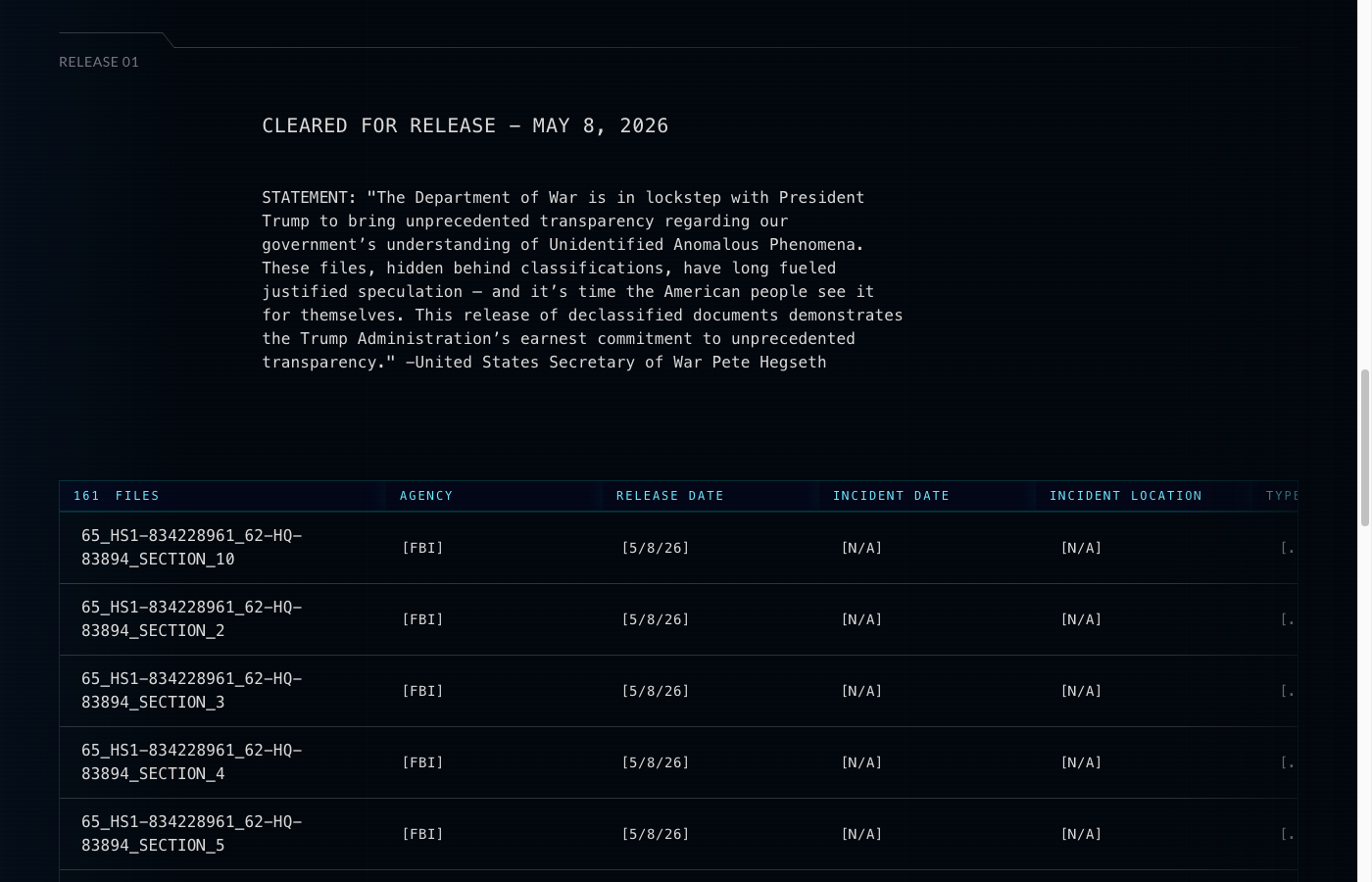This screenshot has height=882, width=1372.
Task: Click the incident location [N/A] in SECTION_4 row
Action: (1081, 762)
